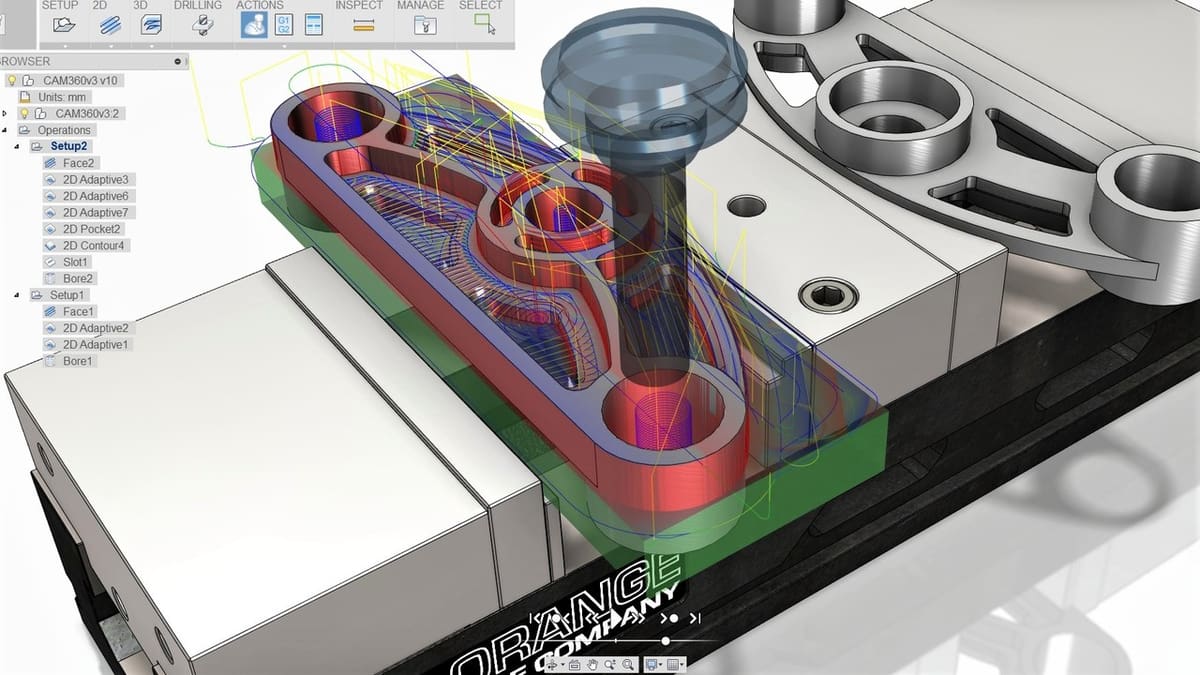Open the 3D dropdown arrow
1200x675 pixels.
(x=152, y=46)
